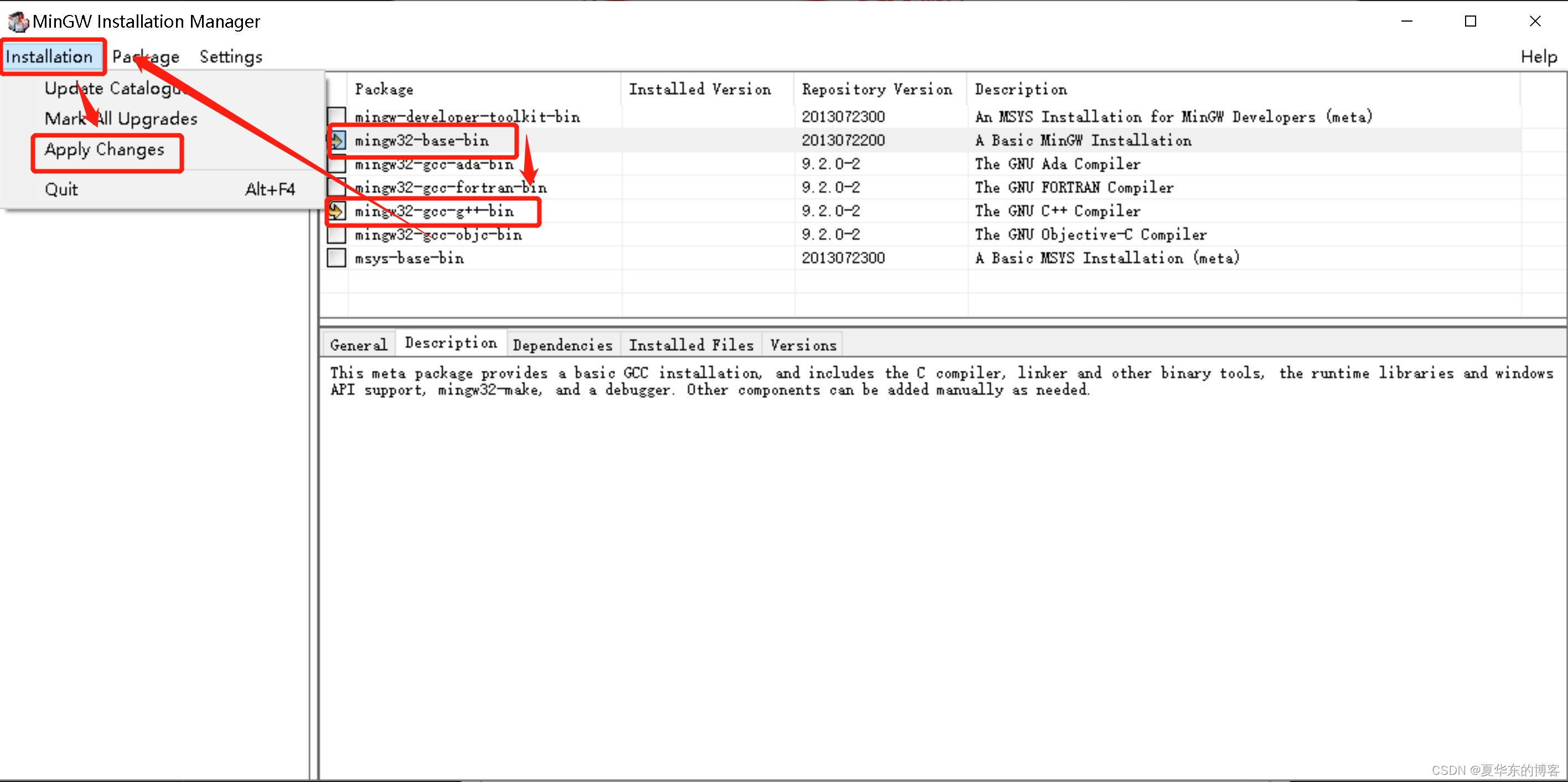
Task: Check the mingw32-gcc-ada-bin checkbox
Action: pyautogui.click(x=336, y=164)
